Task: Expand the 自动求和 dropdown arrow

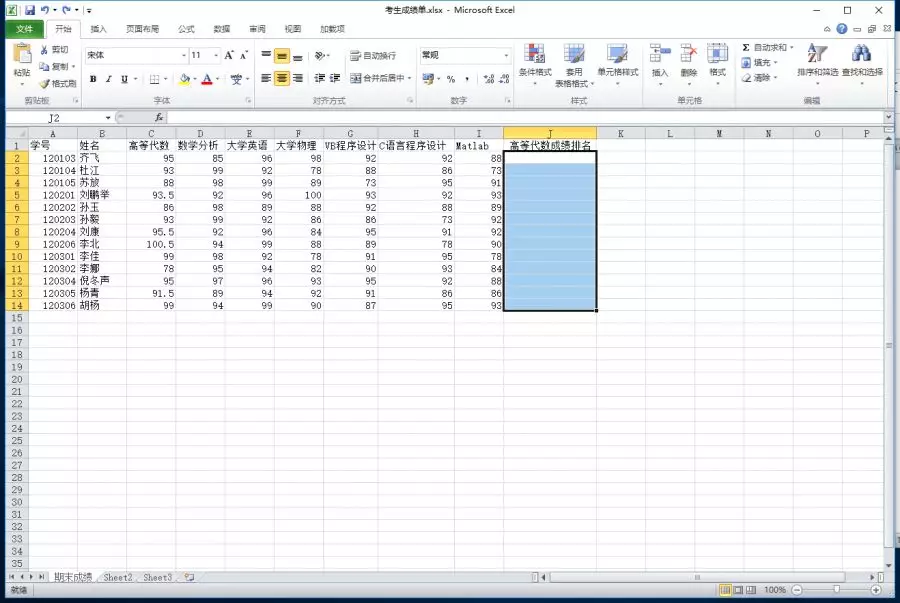Action: 792,48
